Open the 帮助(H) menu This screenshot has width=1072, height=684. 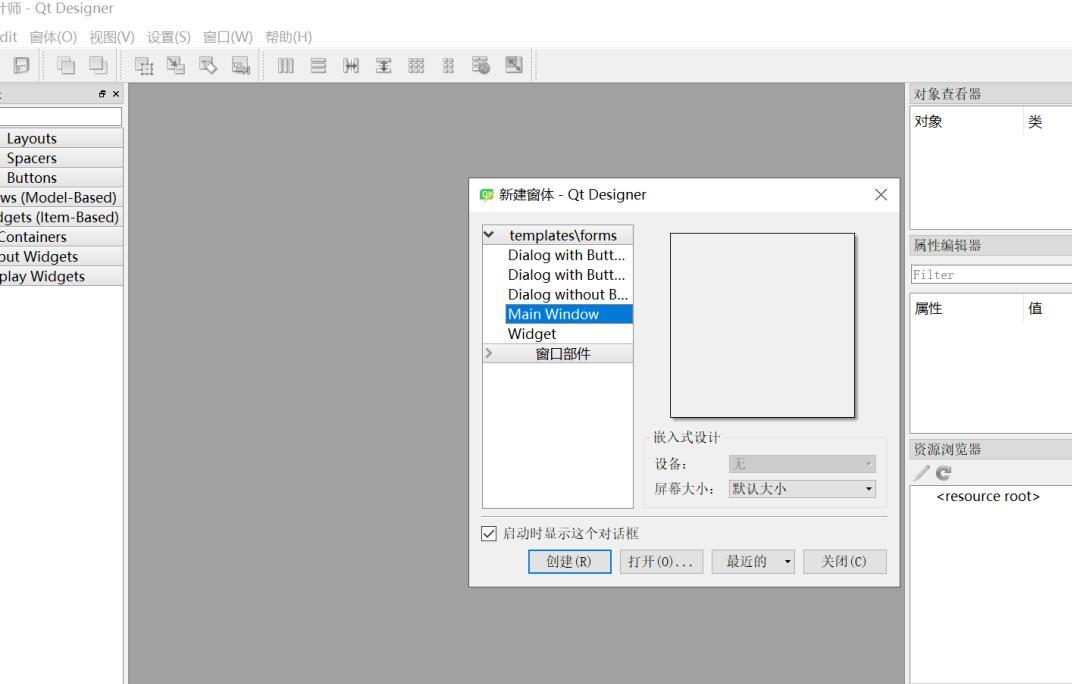coord(288,37)
